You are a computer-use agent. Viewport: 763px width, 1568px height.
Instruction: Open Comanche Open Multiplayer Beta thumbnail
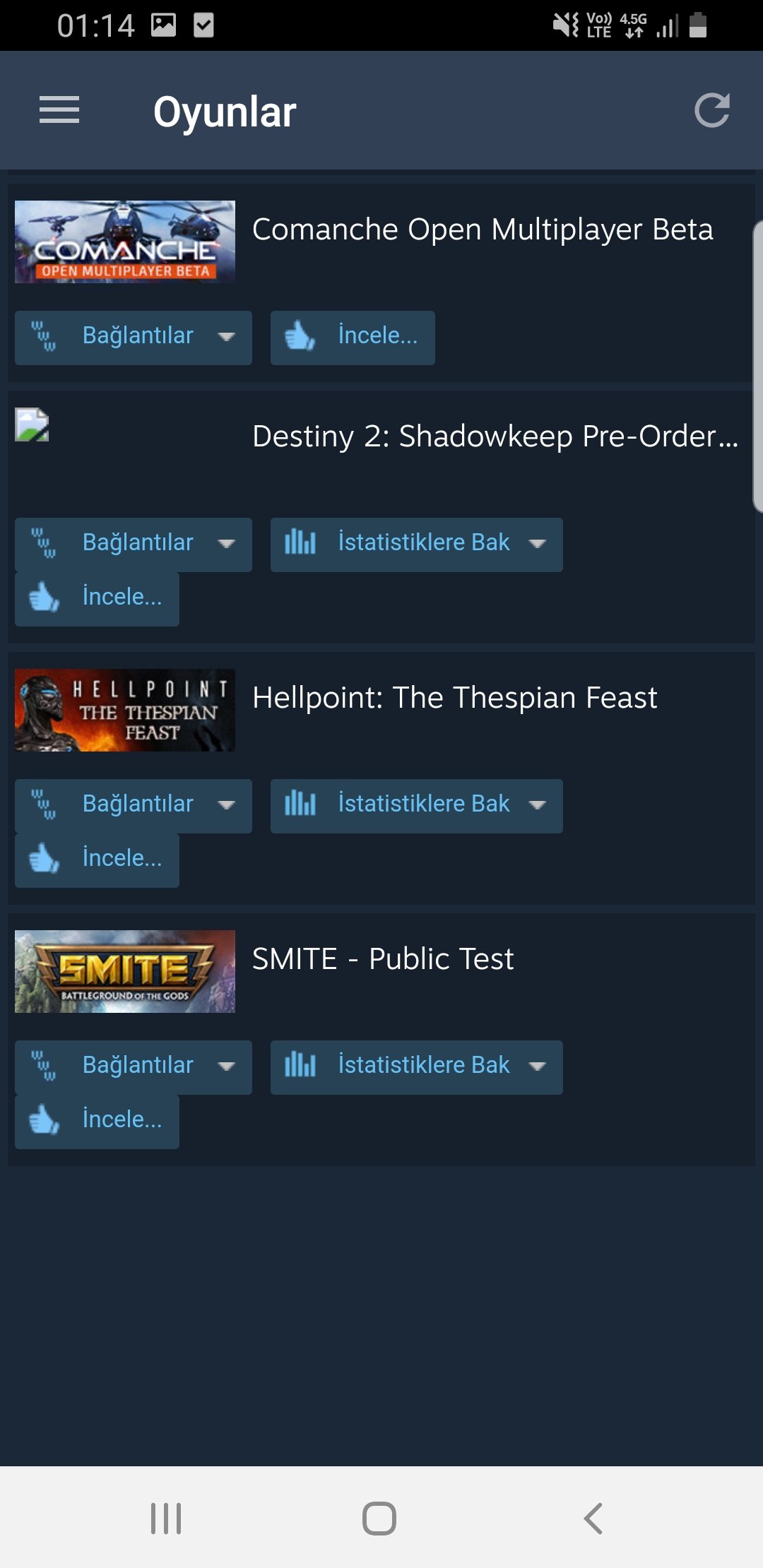[125, 242]
